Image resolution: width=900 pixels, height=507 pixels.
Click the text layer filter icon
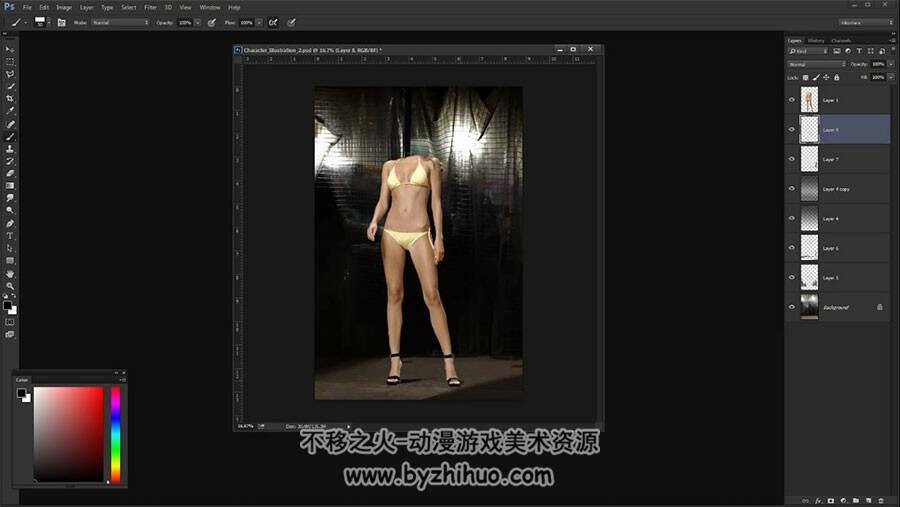click(x=859, y=51)
